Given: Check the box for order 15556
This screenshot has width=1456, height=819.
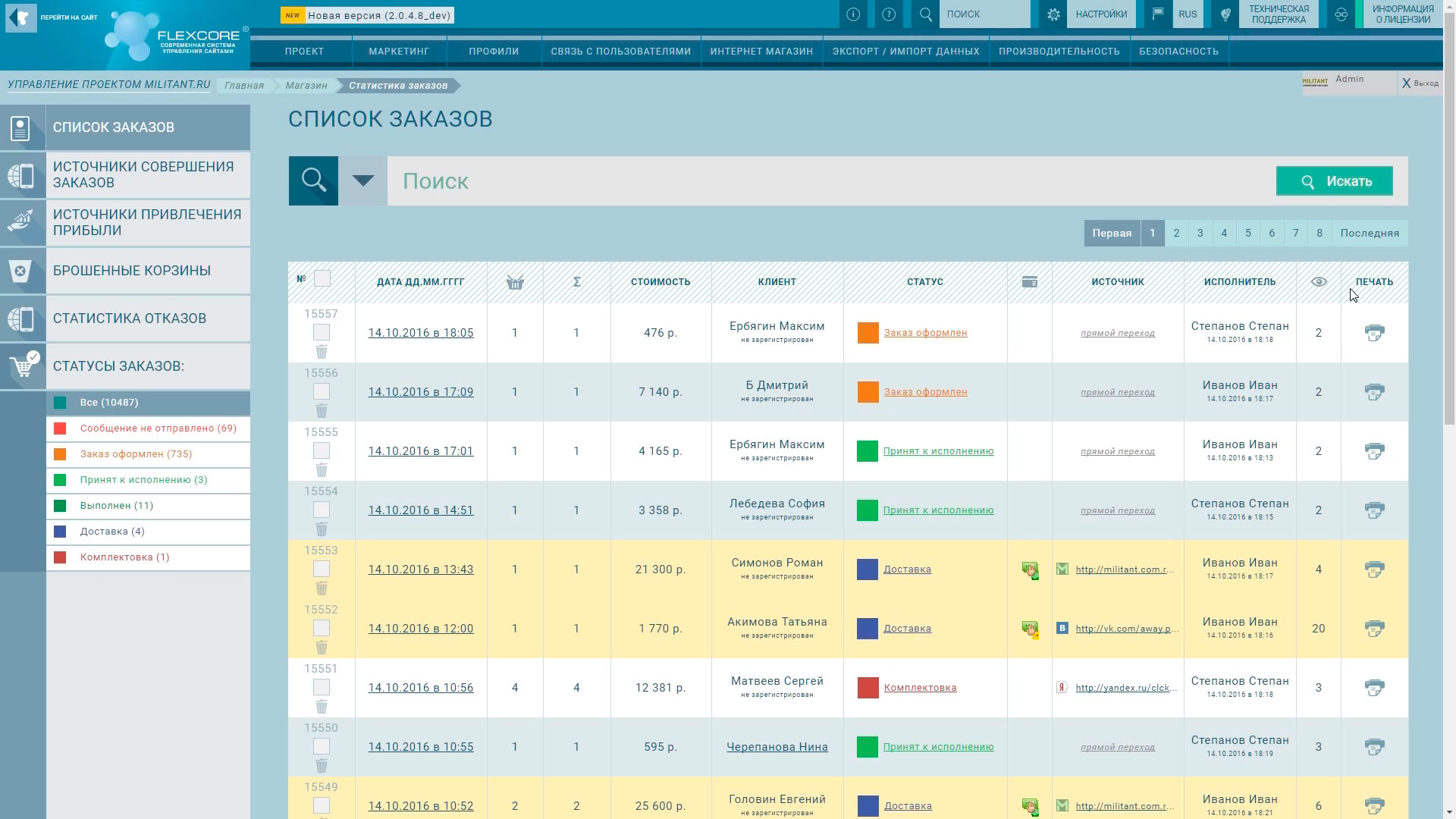Looking at the screenshot, I should pyautogui.click(x=322, y=391).
